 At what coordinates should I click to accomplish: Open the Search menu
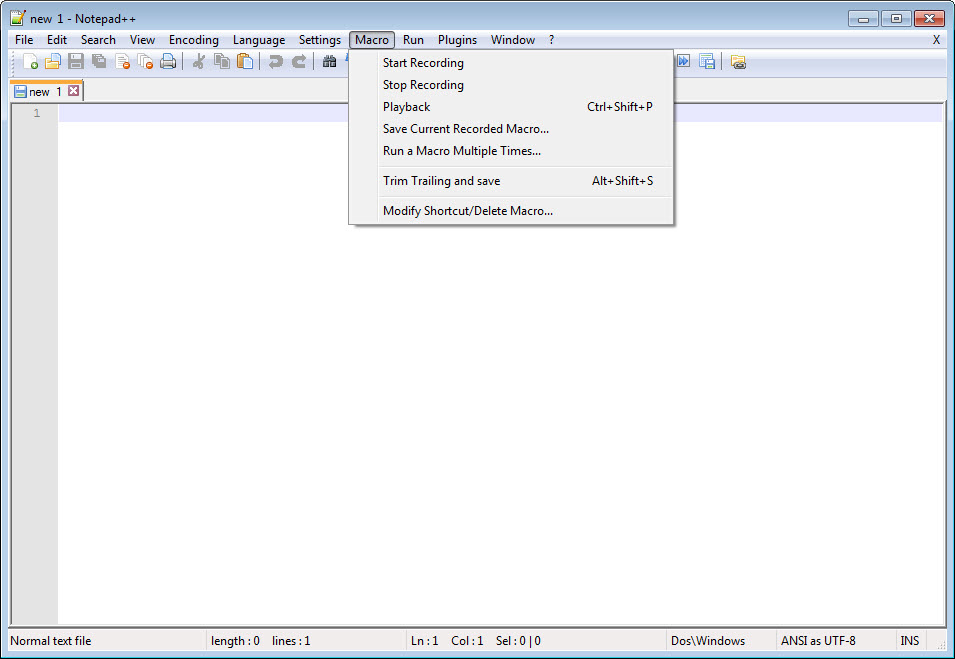click(x=98, y=40)
